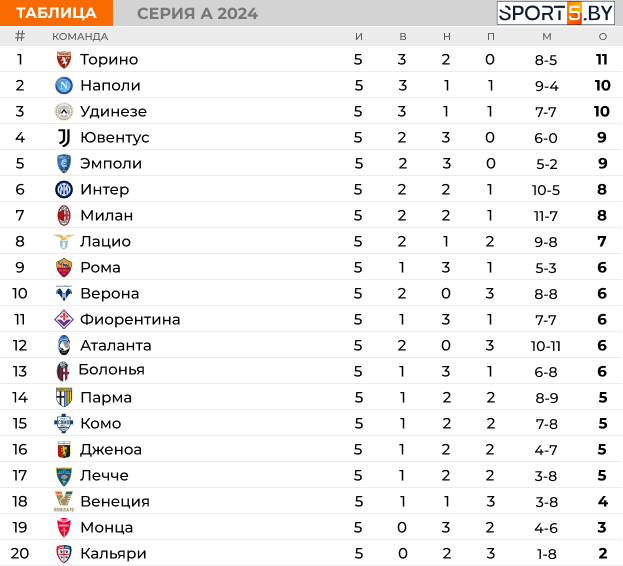Screen dimensions: 623x566
Task: Click the КОМАНДА column header
Action: point(80,37)
